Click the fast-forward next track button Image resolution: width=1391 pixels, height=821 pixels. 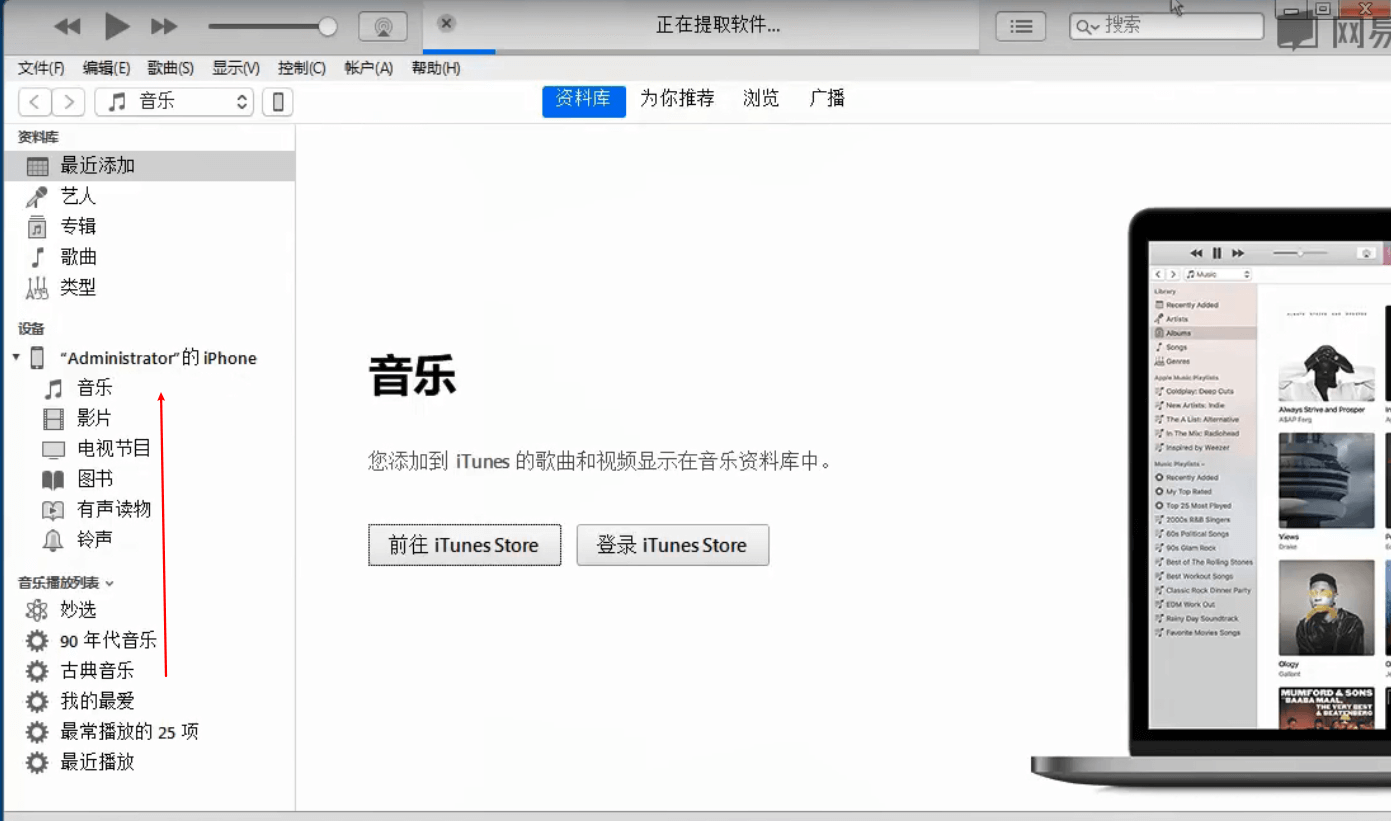click(x=164, y=27)
